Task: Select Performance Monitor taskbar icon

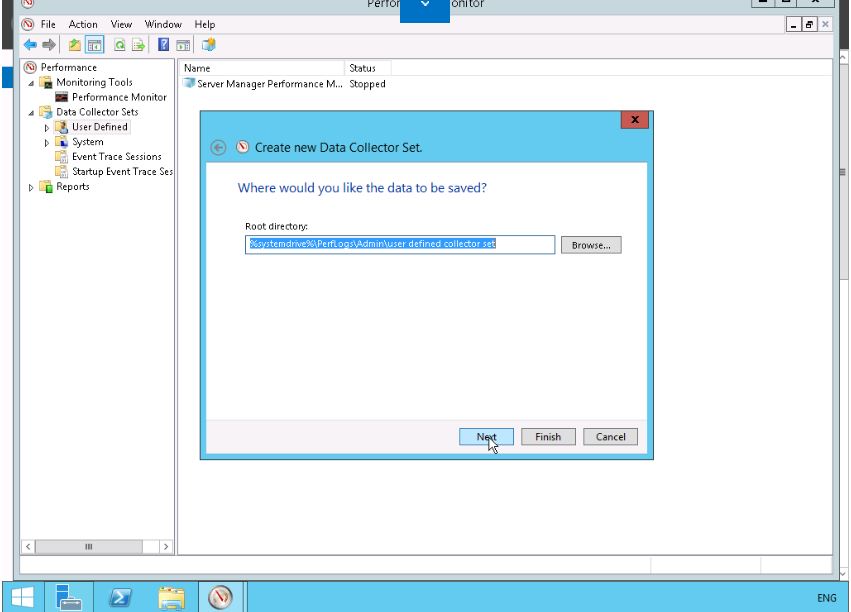Action: [x=220, y=597]
